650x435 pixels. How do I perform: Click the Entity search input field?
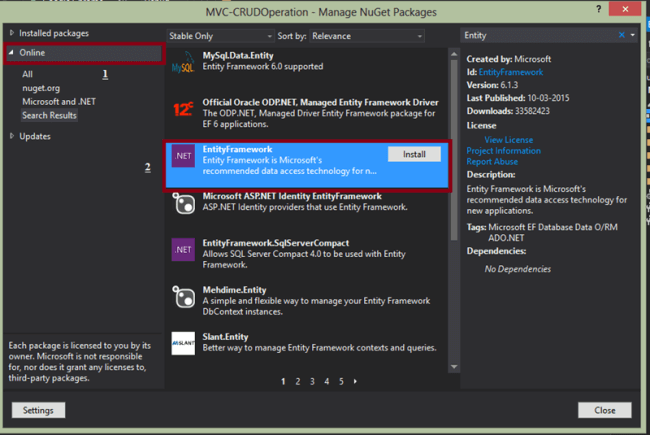pos(539,35)
